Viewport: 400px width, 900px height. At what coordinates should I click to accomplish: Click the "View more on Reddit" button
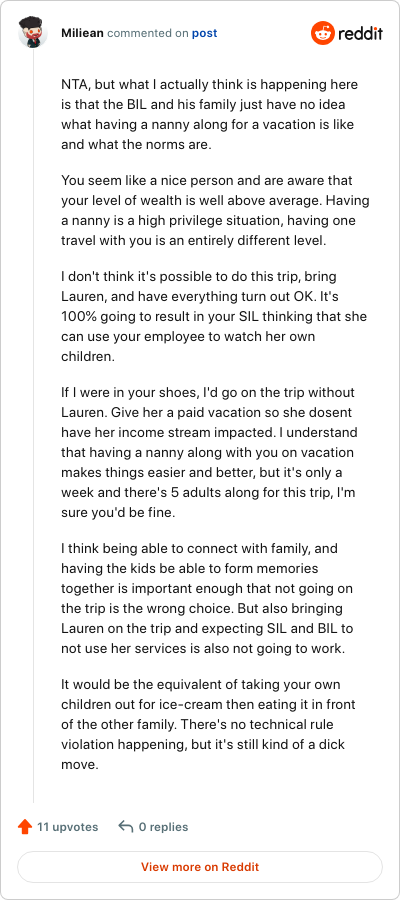point(200,867)
